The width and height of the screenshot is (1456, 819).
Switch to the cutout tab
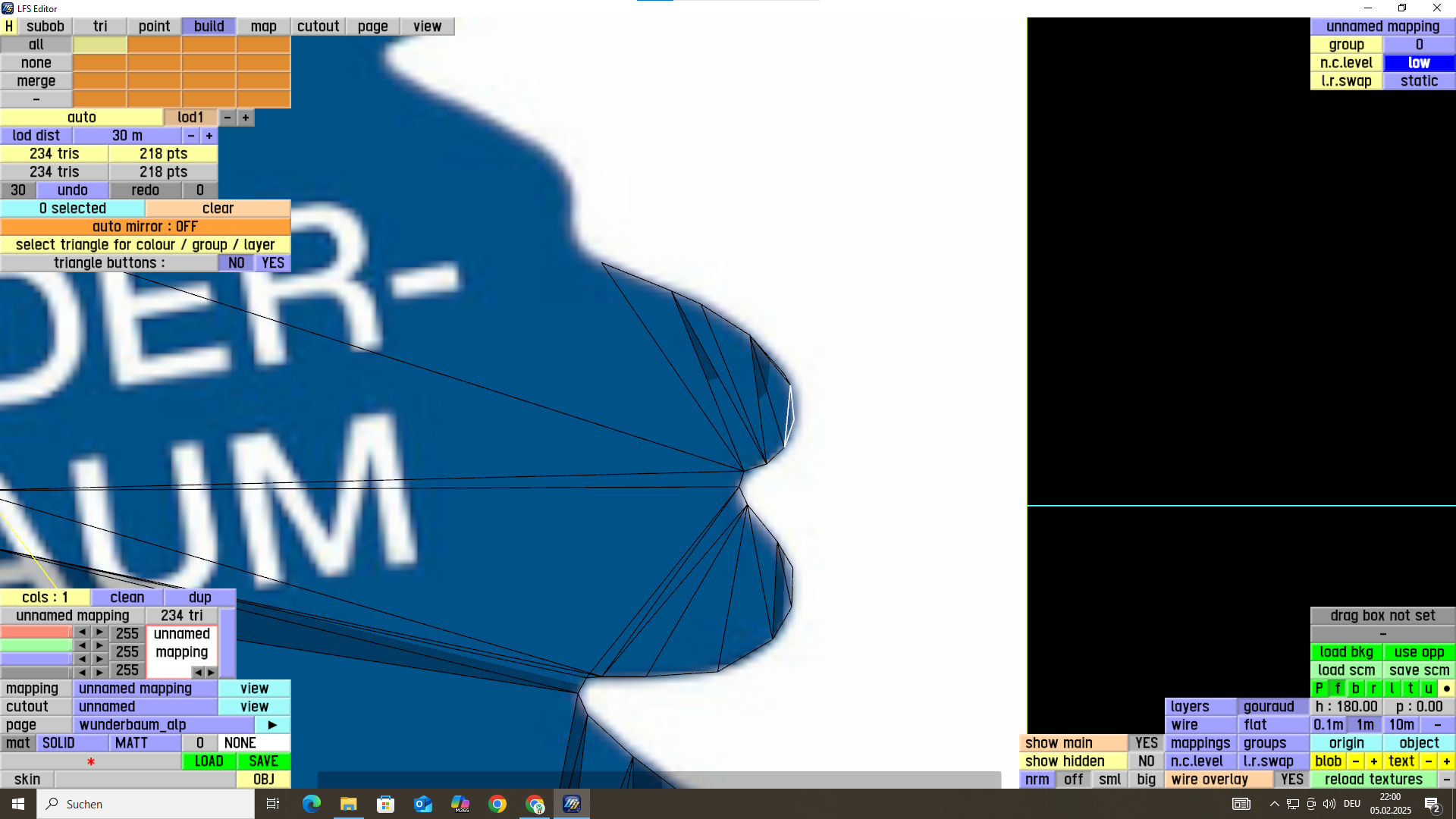[318, 27]
